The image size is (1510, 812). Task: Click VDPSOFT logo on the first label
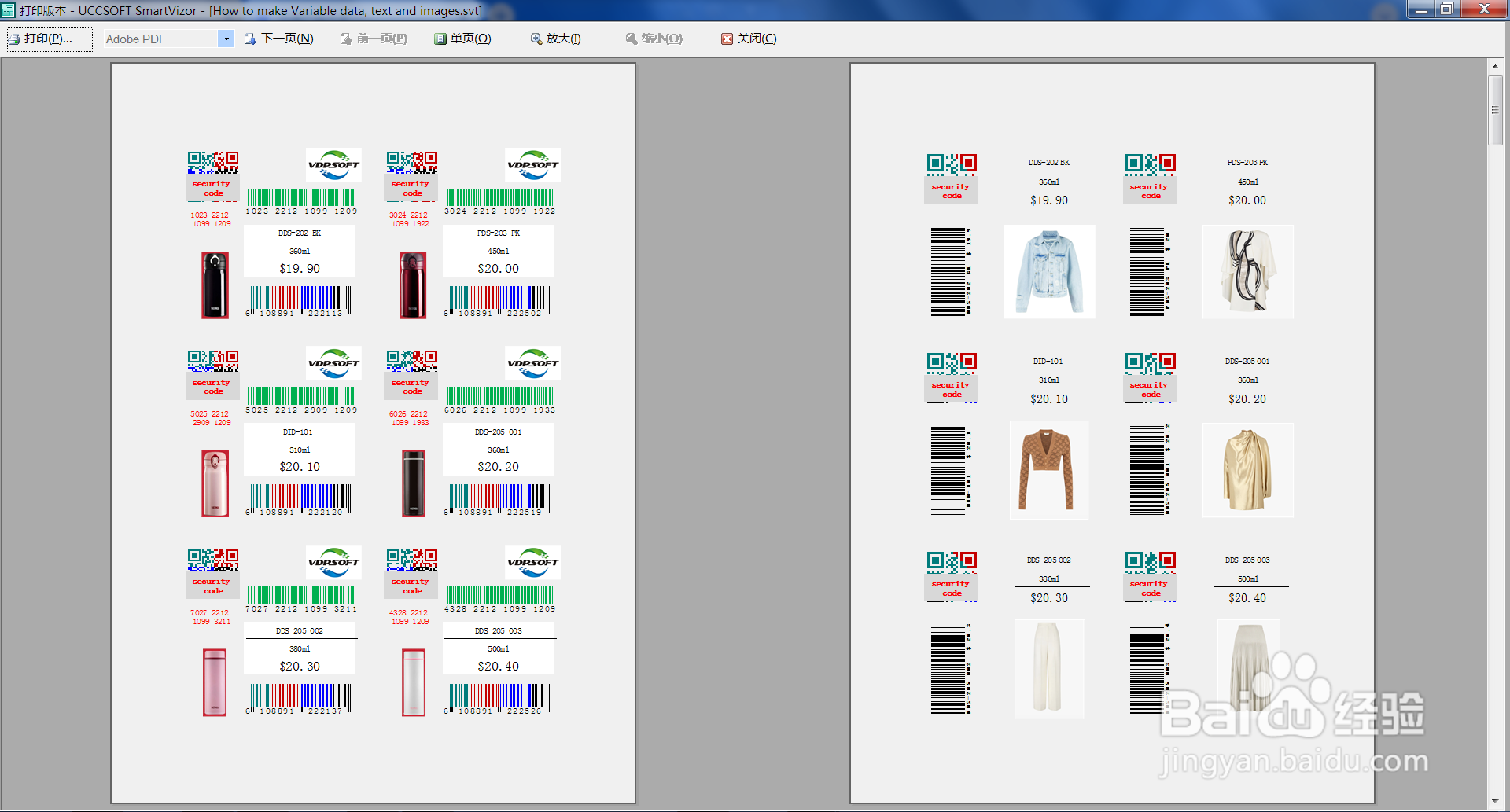pyautogui.click(x=333, y=165)
